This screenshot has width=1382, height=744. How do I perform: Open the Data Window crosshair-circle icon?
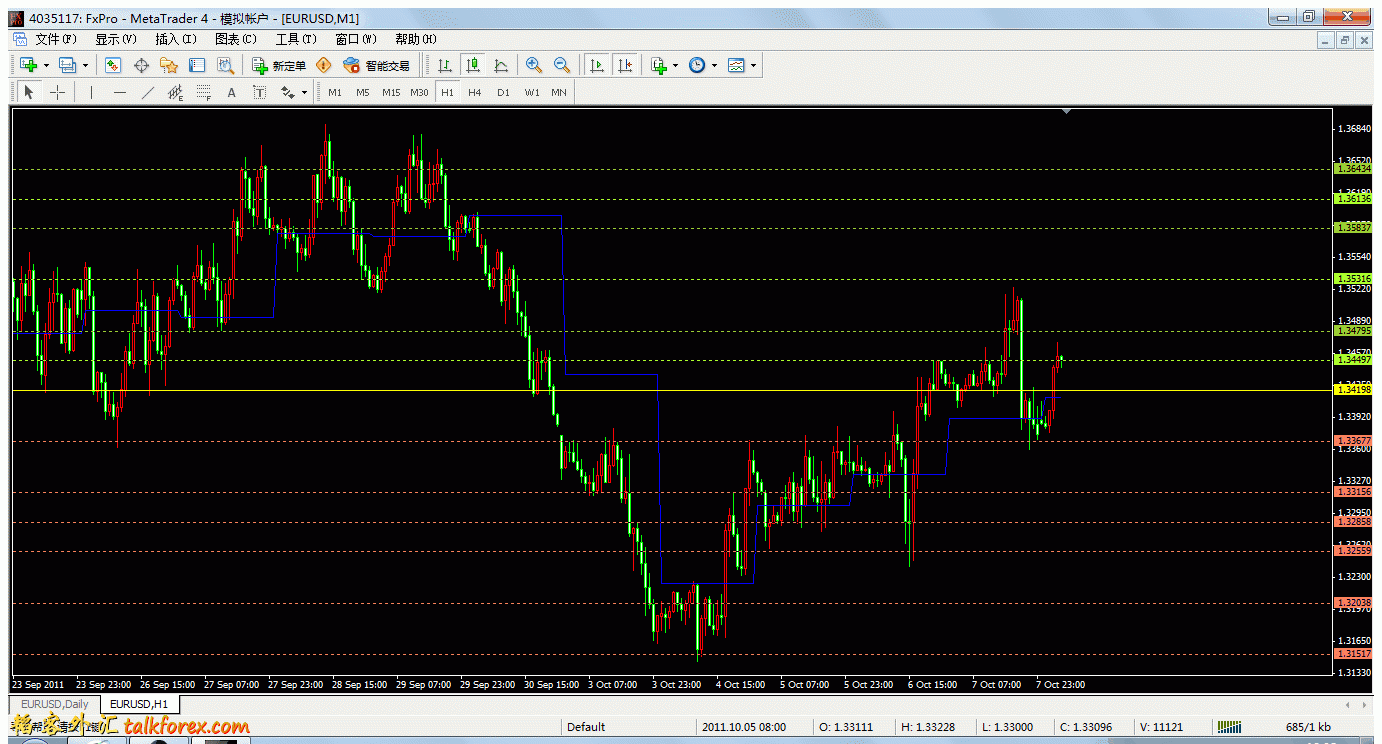click(x=141, y=65)
